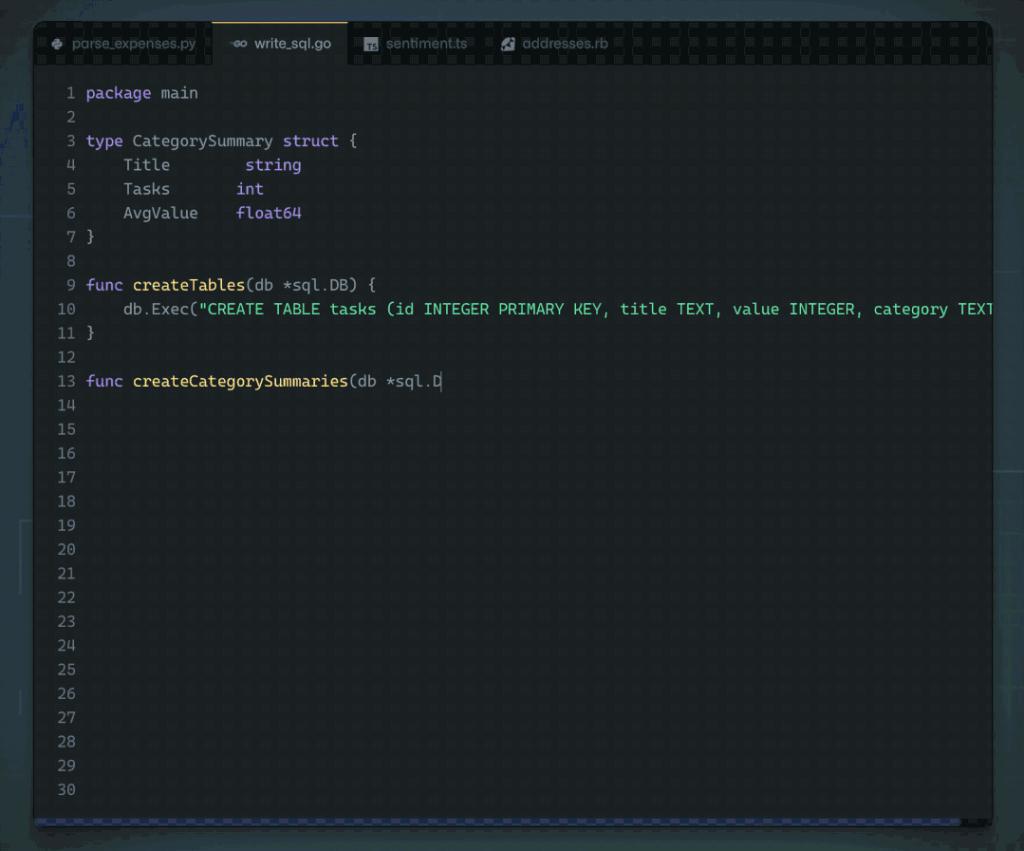
Task: Click line number 20 in the gutter
Action: [66, 549]
